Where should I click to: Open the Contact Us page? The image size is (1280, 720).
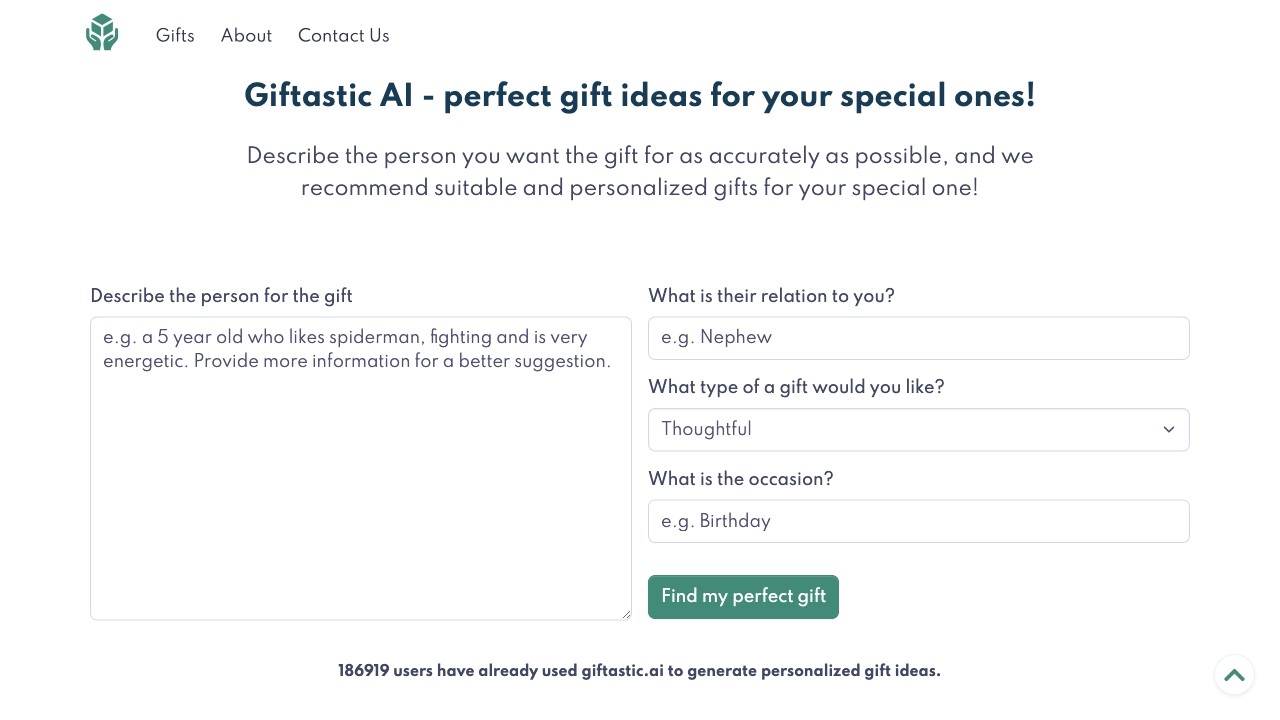point(343,36)
